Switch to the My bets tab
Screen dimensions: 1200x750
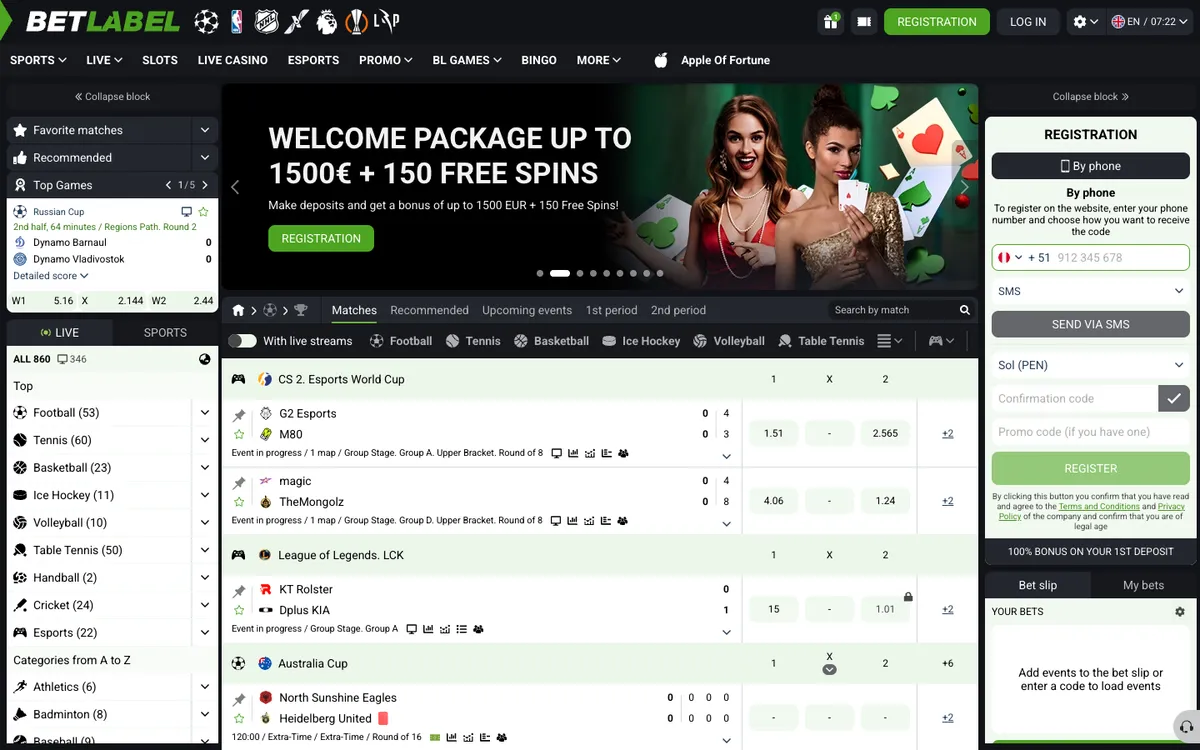[x=1143, y=585]
